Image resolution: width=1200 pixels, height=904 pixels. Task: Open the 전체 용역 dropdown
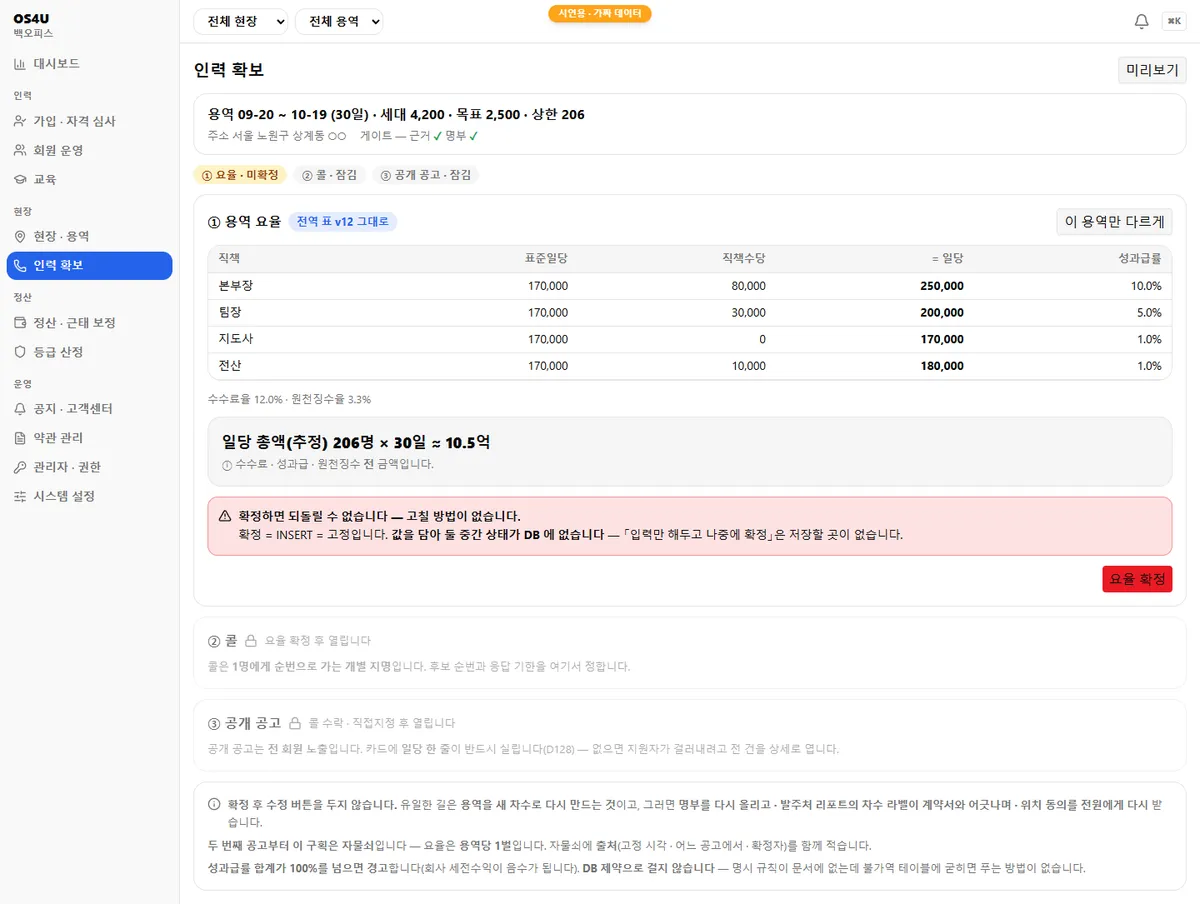pyautogui.click(x=339, y=21)
